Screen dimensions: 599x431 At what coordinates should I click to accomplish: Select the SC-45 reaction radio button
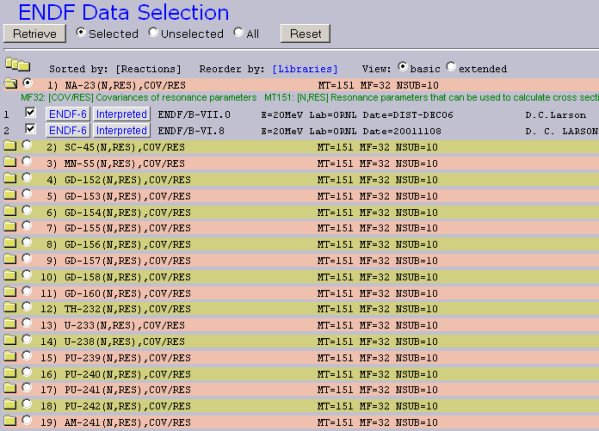pyautogui.click(x=27, y=145)
